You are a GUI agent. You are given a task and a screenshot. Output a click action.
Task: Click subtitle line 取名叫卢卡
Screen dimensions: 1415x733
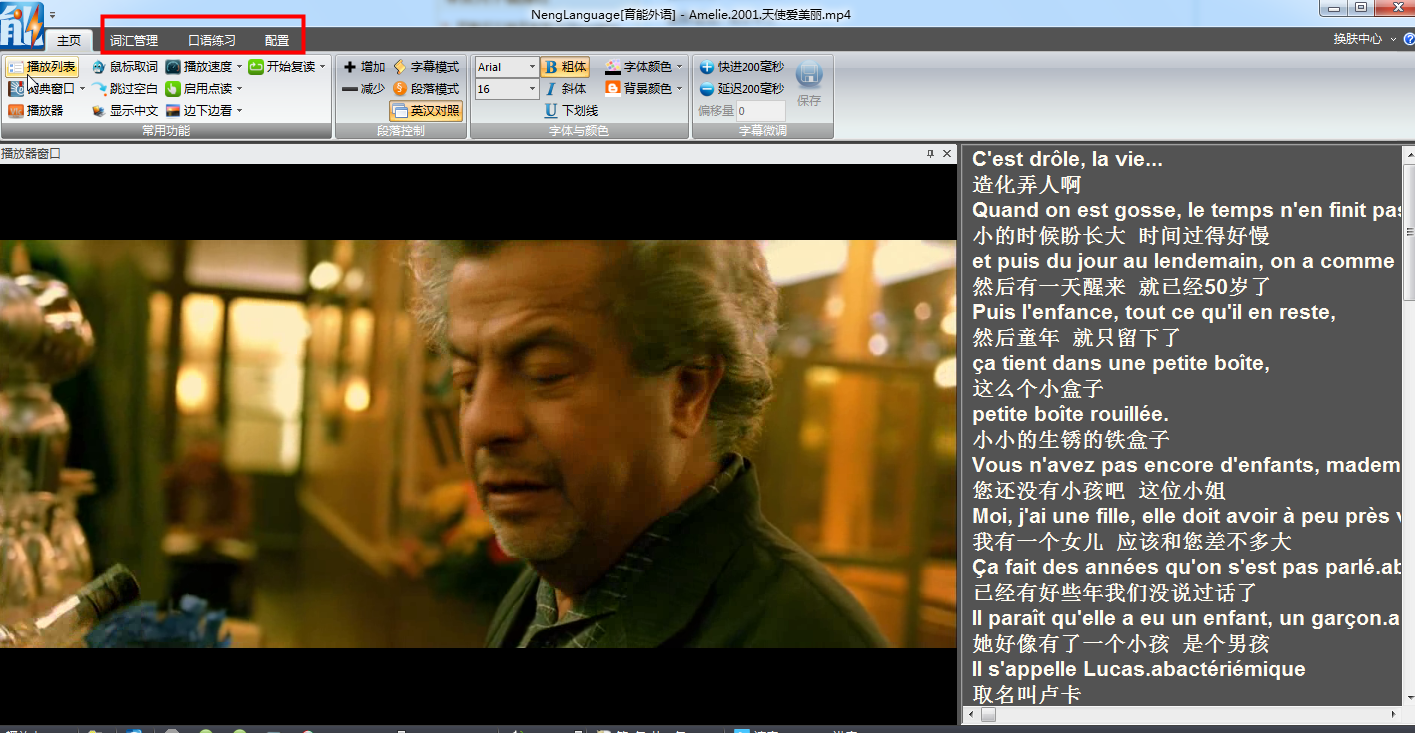click(1027, 694)
